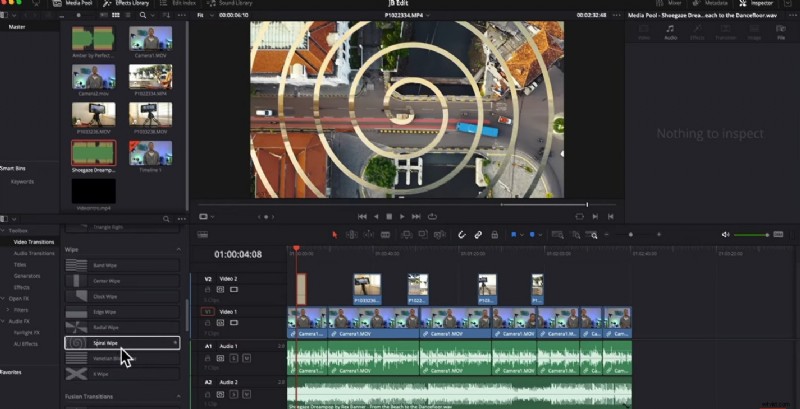Screen dimensions: 800x409
Task: Click the Custom Zoom icon
Action: coord(592,235)
